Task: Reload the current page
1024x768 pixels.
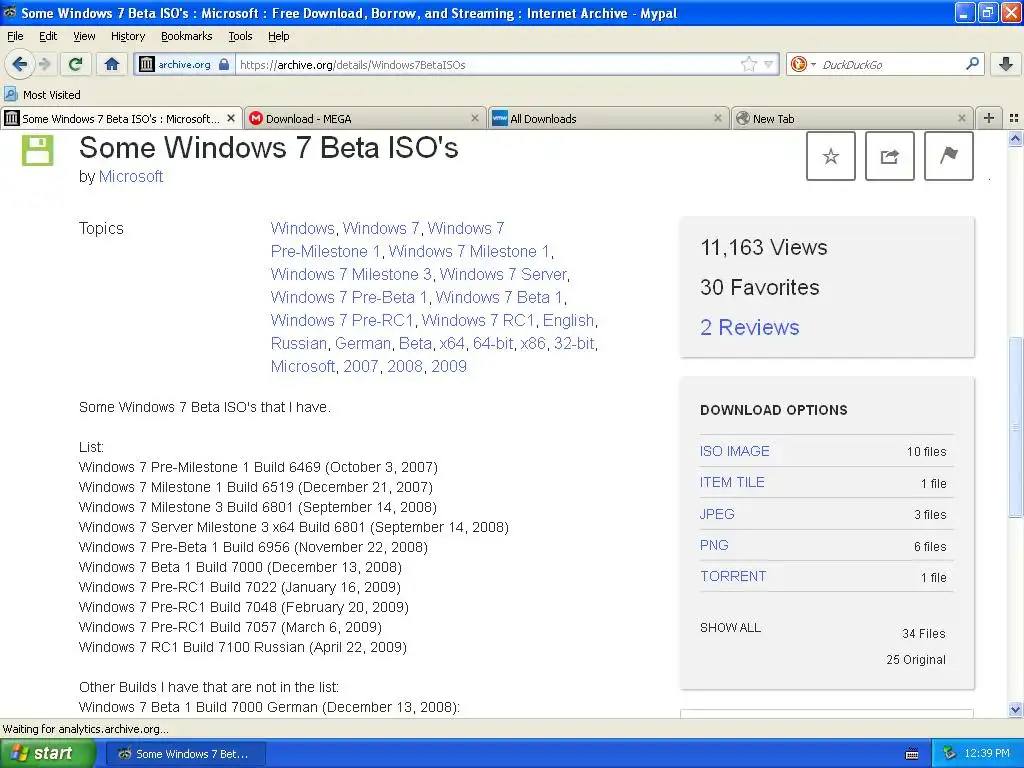Action: tap(76, 64)
